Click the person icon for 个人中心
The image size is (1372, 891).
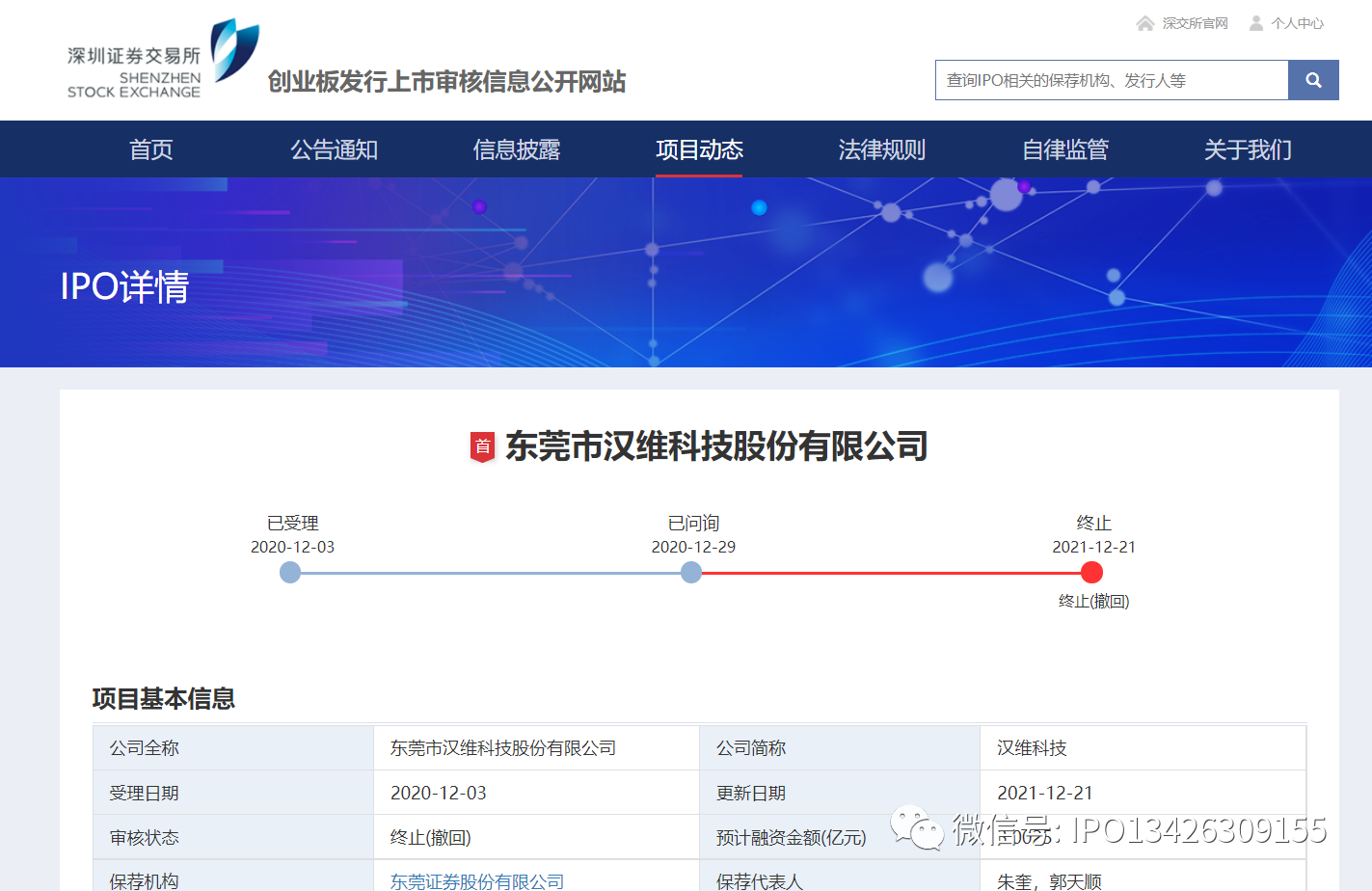[1256, 23]
